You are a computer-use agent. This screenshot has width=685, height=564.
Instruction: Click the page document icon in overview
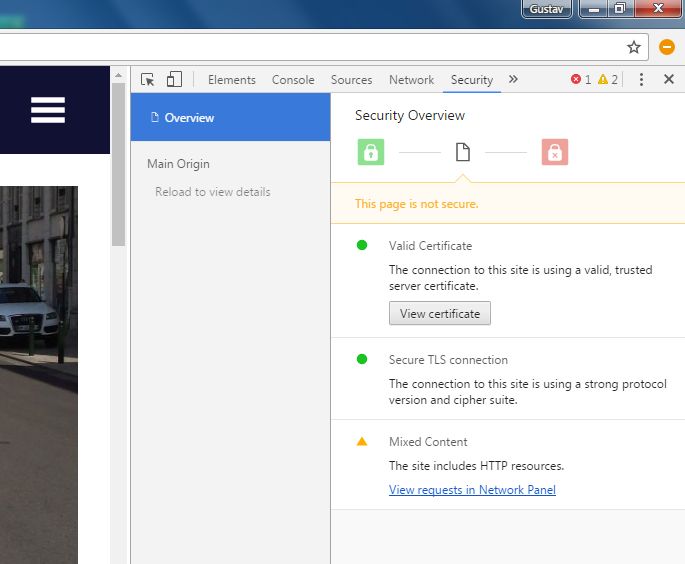(x=462, y=152)
